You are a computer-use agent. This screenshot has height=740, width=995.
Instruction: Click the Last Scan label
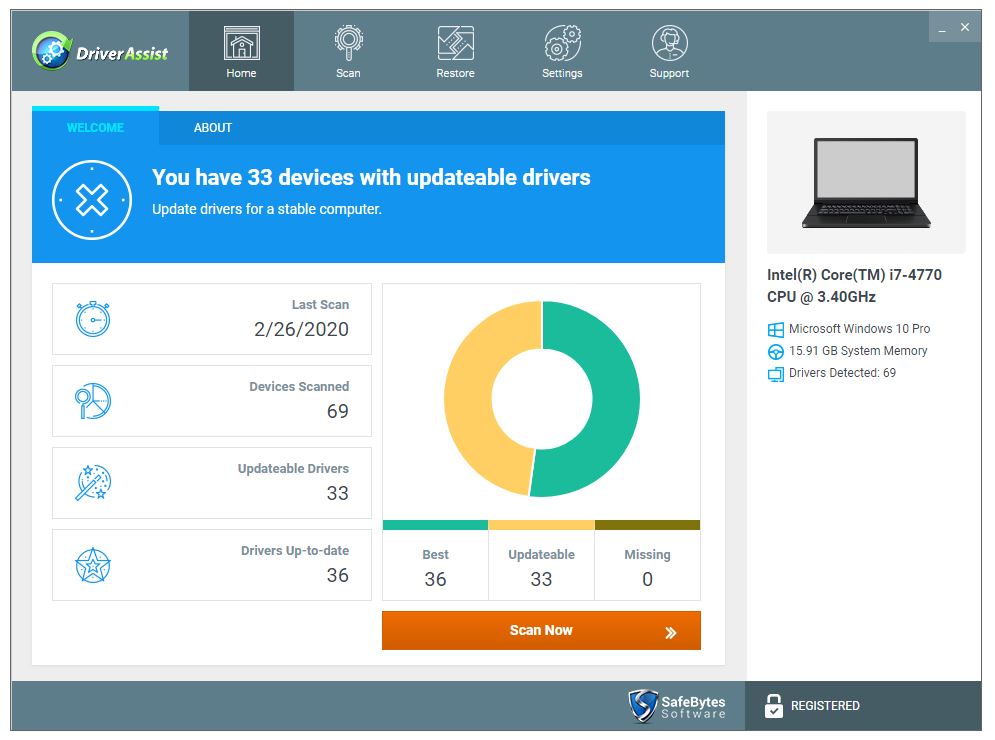(x=320, y=305)
